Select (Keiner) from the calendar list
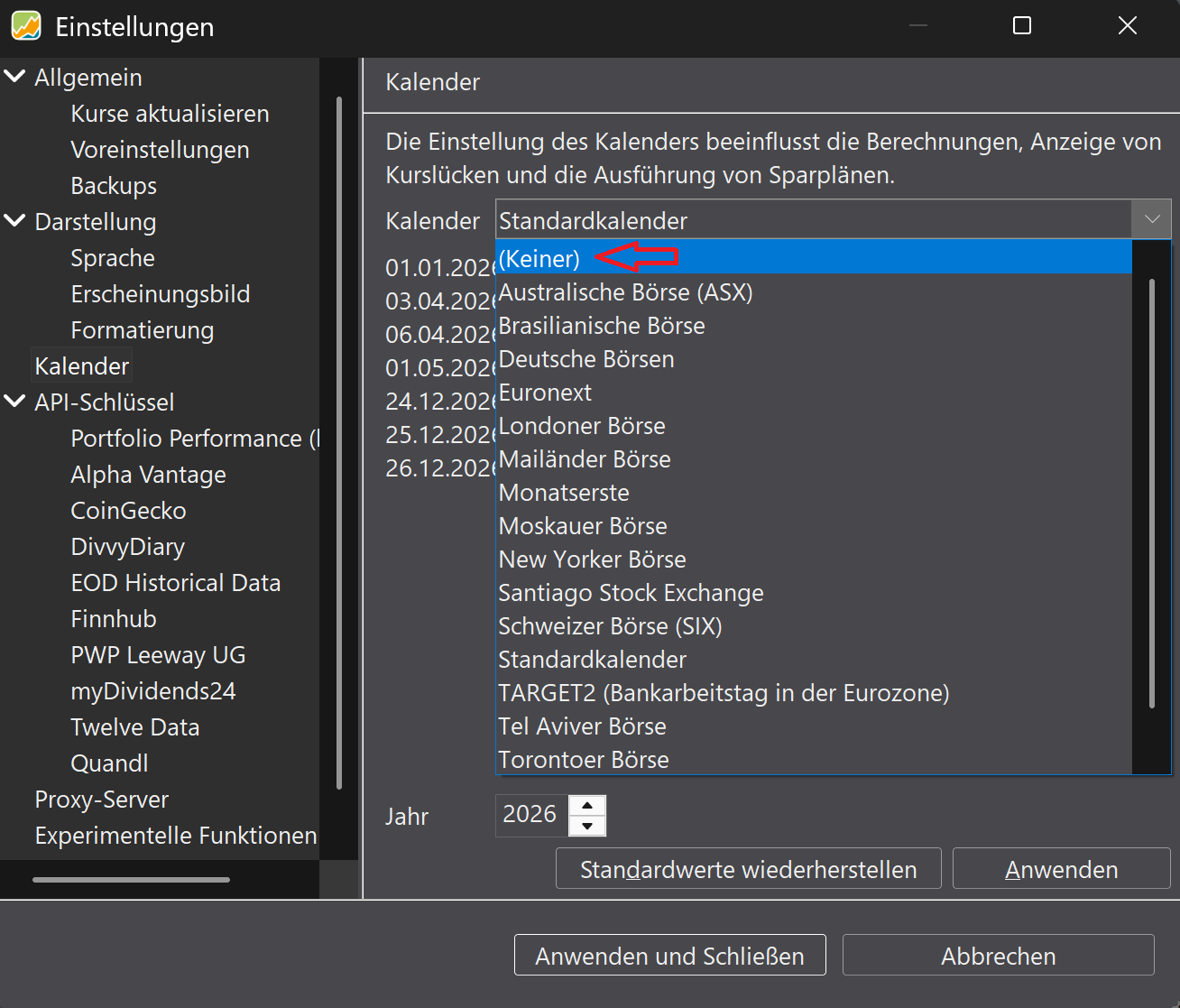 tap(539, 258)
